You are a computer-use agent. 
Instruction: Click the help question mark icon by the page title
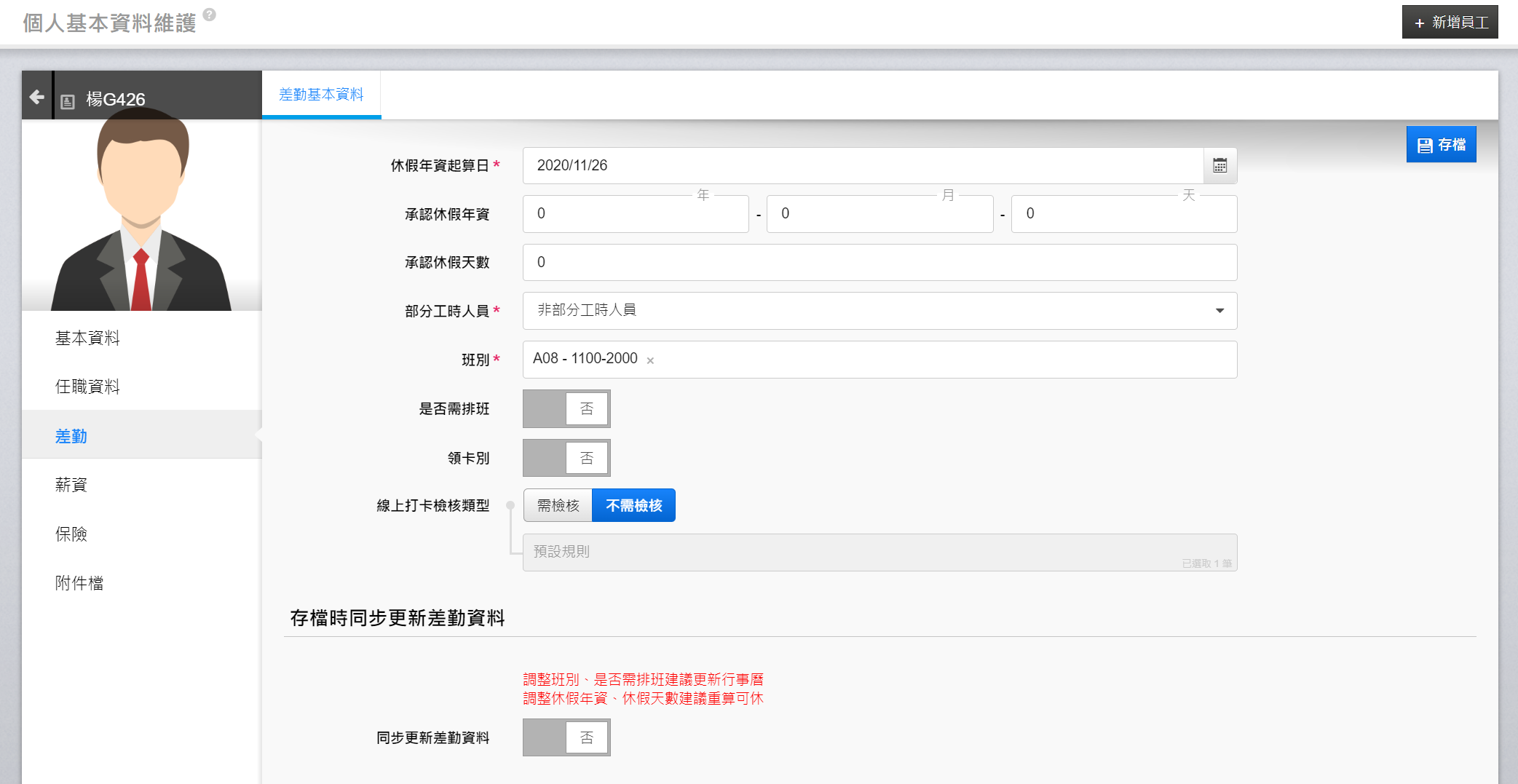click(x=209, y=15)
